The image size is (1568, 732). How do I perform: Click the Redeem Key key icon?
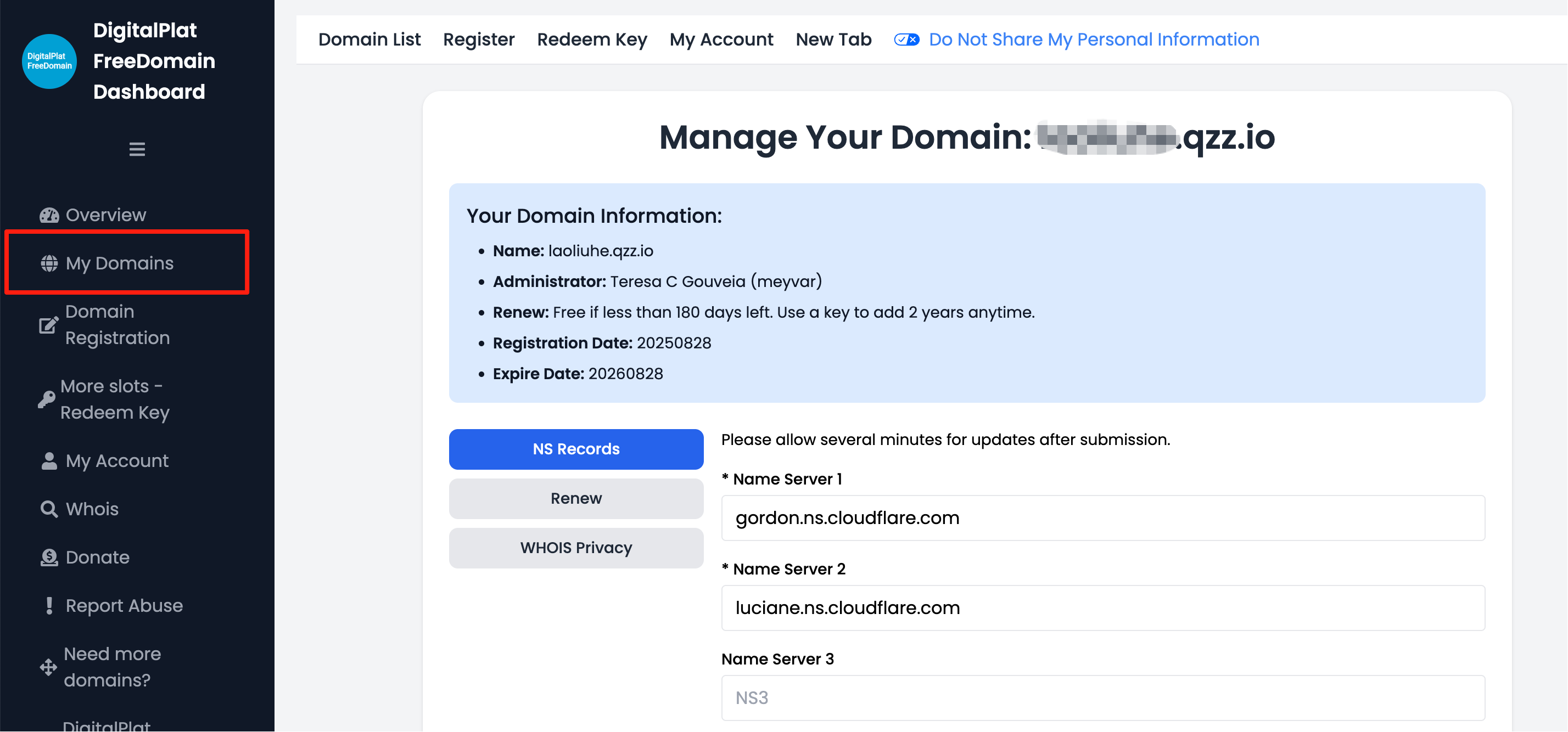(x=46, y=400)
